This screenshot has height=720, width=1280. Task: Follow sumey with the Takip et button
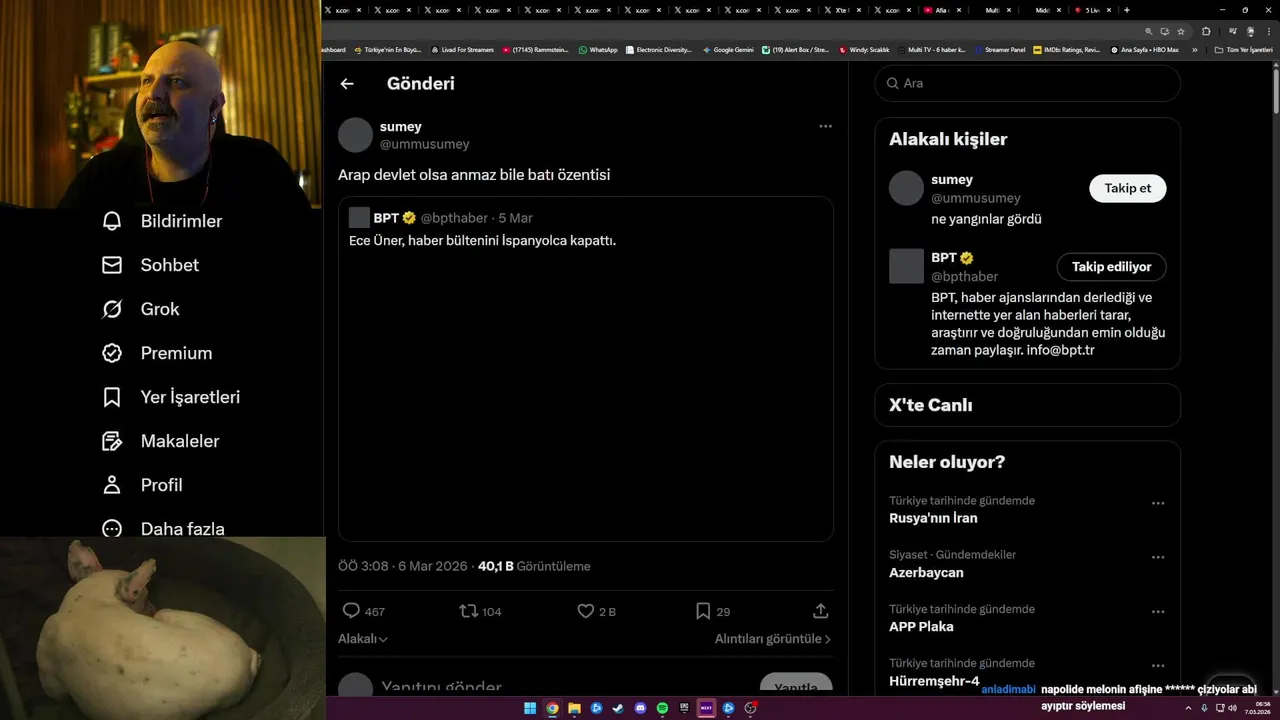coord(1128,188)
